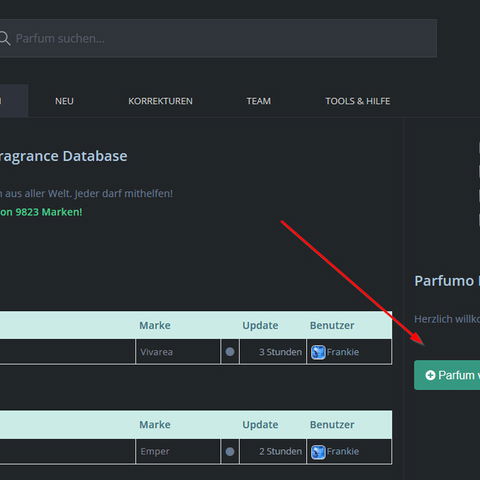Click the Update header in second table
Screen dimensions: 480x480
pos(260,425)
